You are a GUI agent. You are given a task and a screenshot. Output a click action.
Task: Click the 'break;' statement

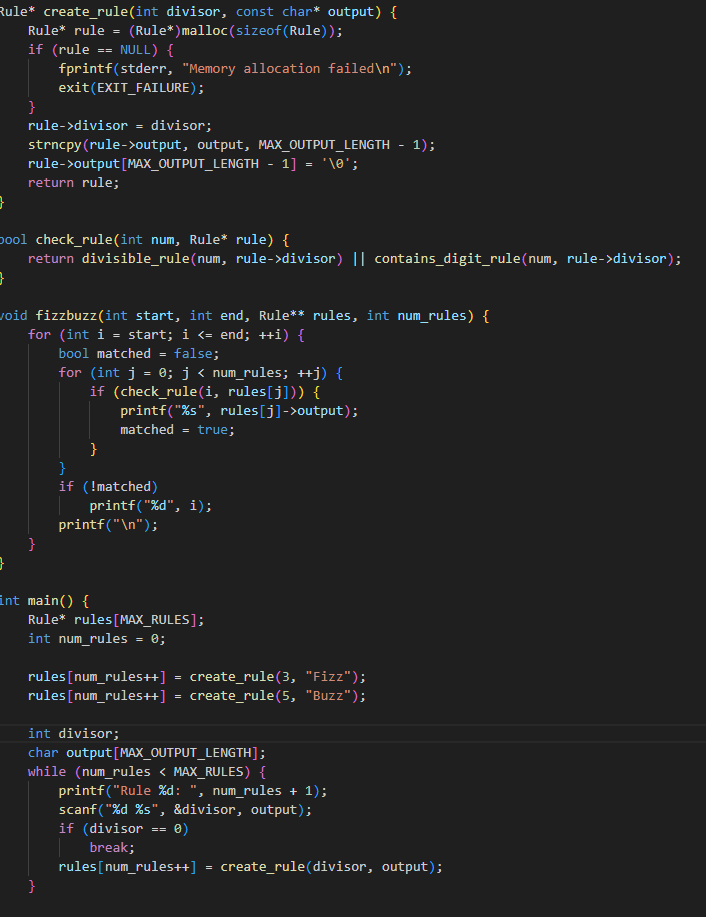pos(112,848)
